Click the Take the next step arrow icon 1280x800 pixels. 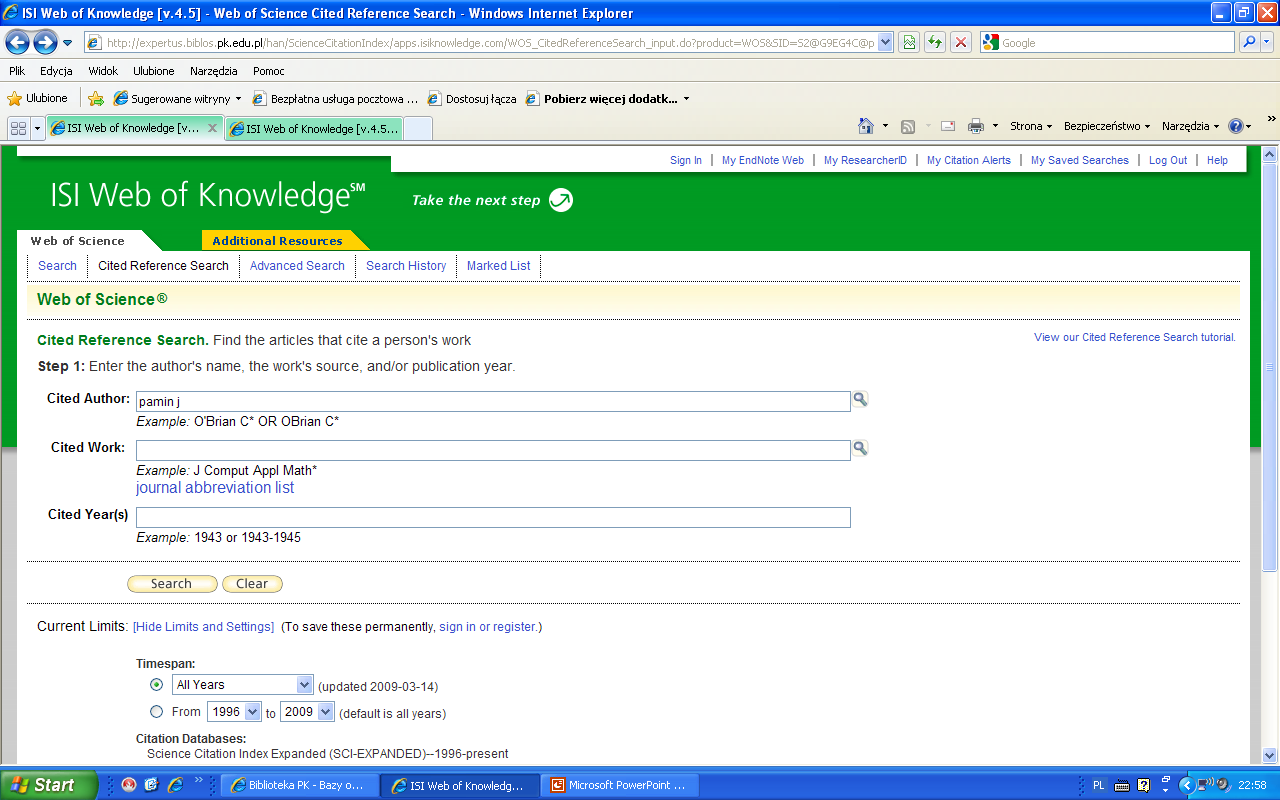pyautogui.click(x=561, y=200)
